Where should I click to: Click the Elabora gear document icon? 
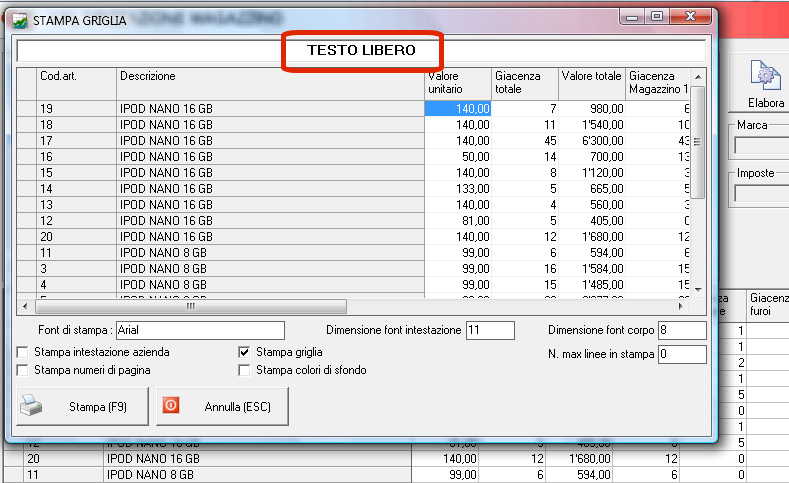point(765,75)
